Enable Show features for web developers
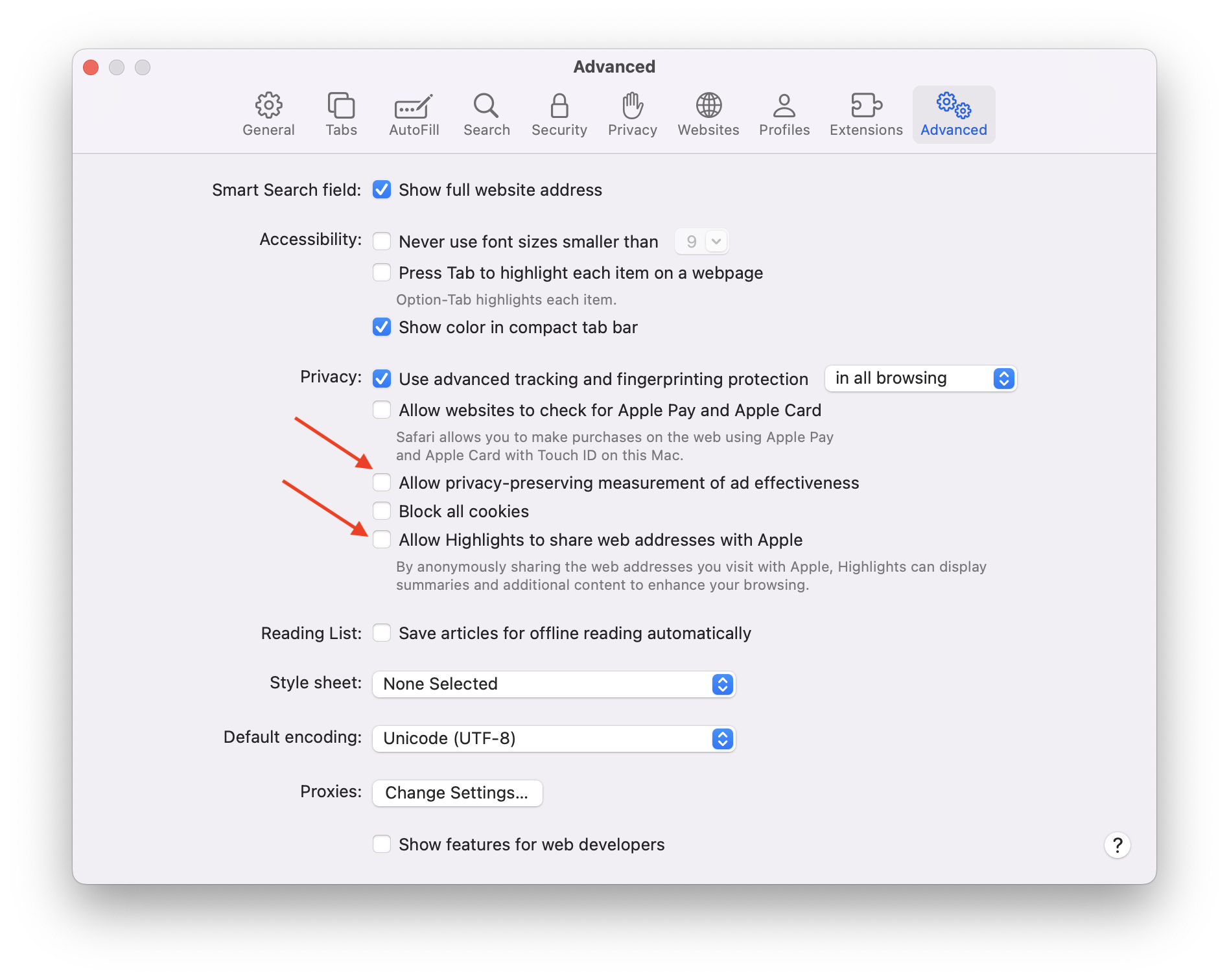This screenshot has width=1229, height=980. (382, 845)
